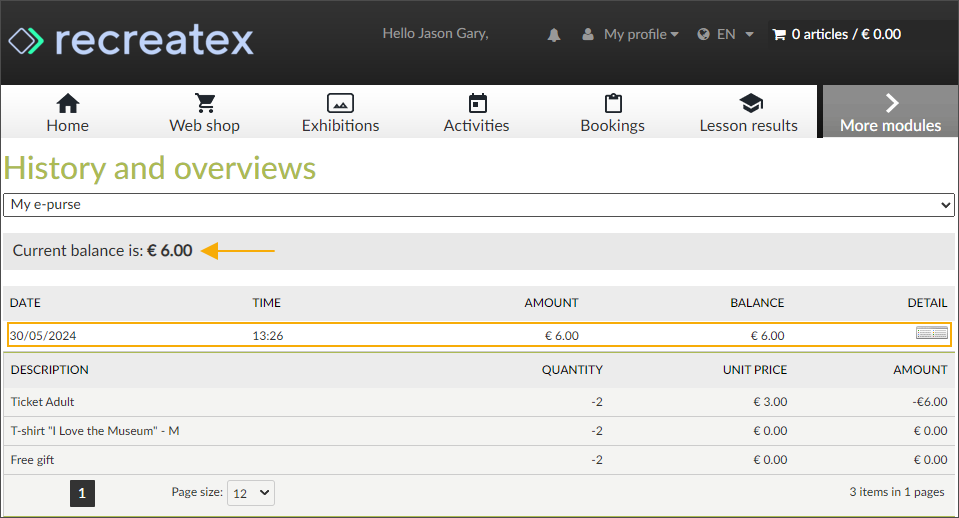The image size is (959, 518).
Task: Click the Bookings clipboard icon
Action: point(613,103)
